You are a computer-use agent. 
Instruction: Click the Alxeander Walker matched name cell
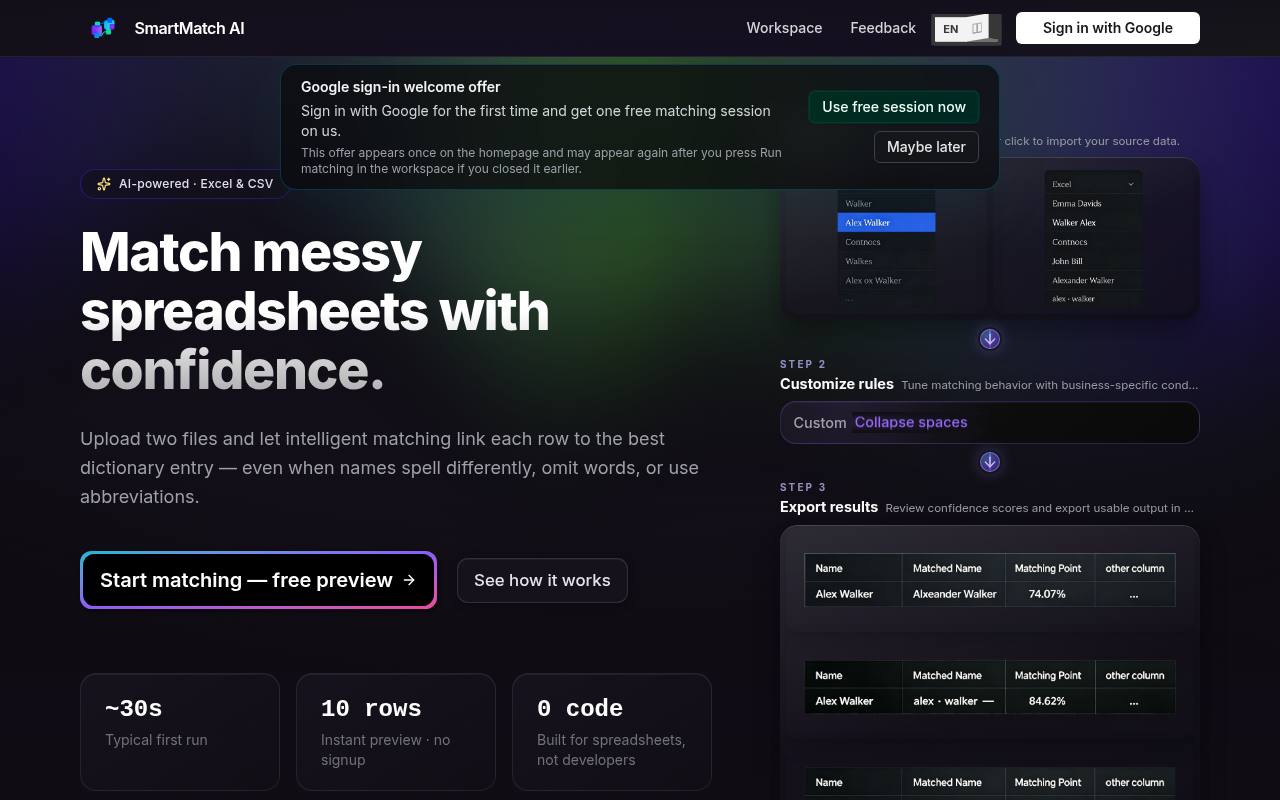click(954, 594)
